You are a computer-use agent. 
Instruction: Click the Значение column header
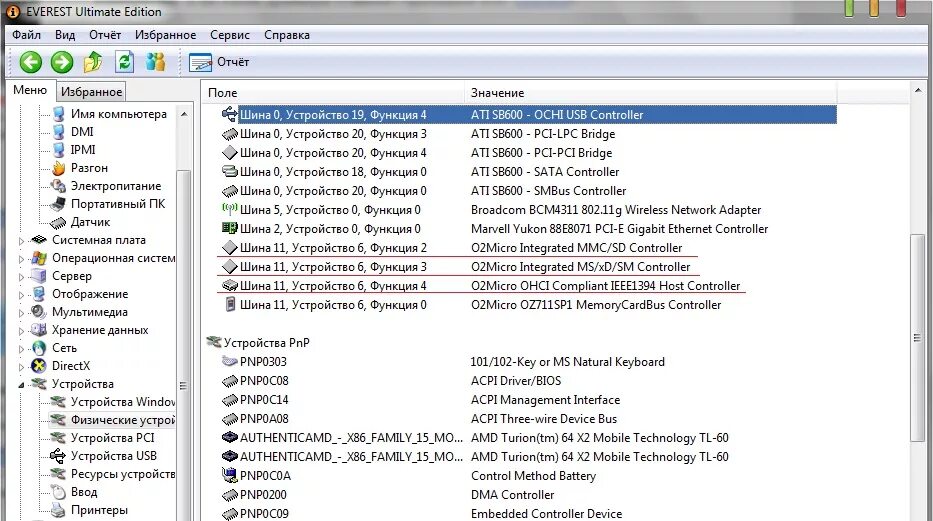[650, 93]
